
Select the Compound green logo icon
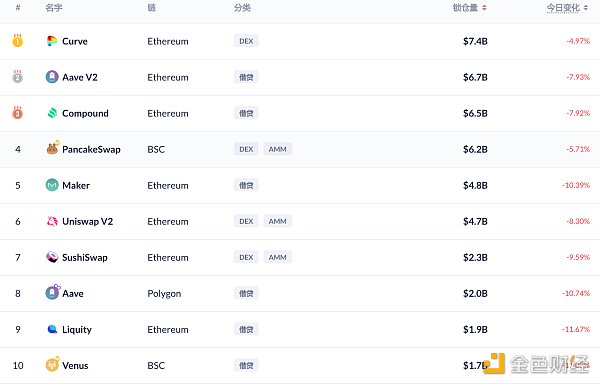(52, 113)
